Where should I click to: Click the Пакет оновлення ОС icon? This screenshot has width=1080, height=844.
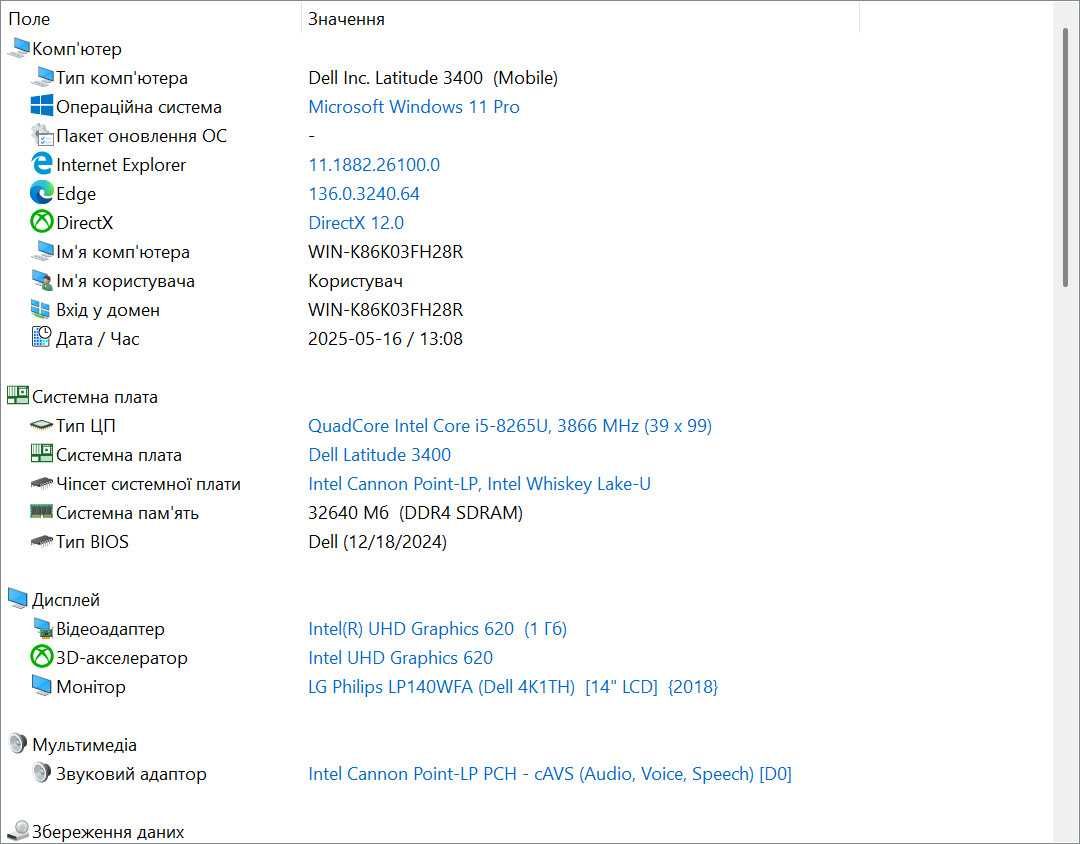(x=42, y=135)
